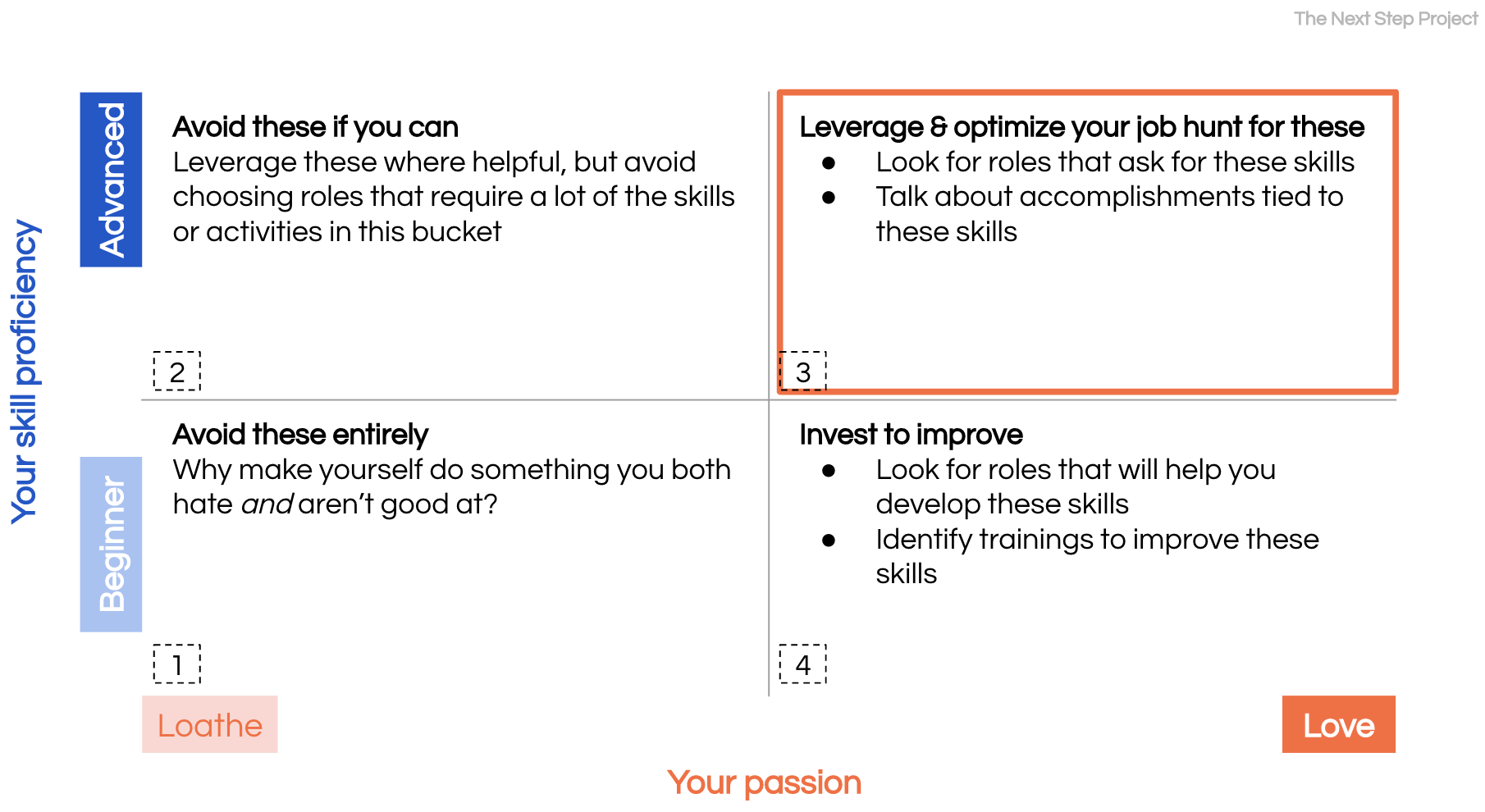Click the italic word 'and' in quadrant 1
The height and width of the screenshot is (812, 1485).
(267, 504)
